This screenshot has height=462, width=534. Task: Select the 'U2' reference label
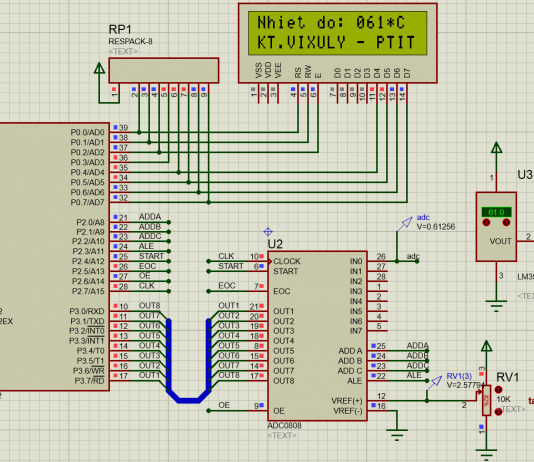(x=275, y=244)
